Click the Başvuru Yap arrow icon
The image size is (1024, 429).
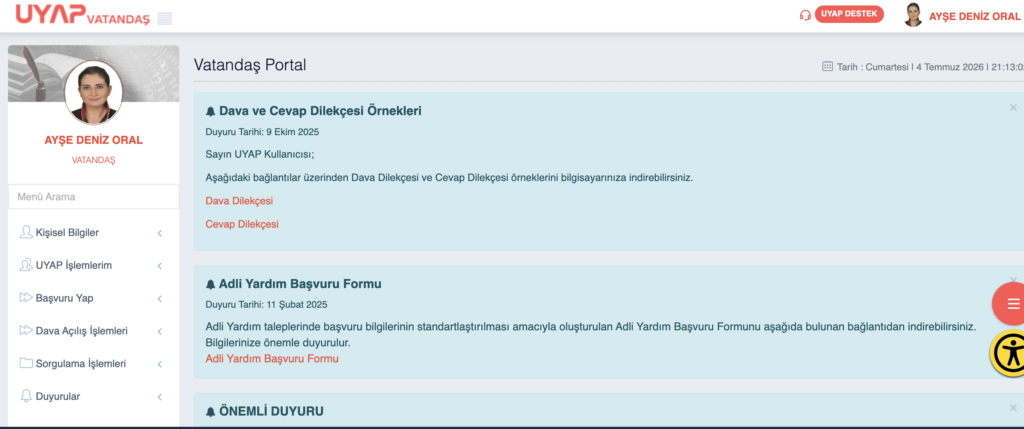coord(26,298)
